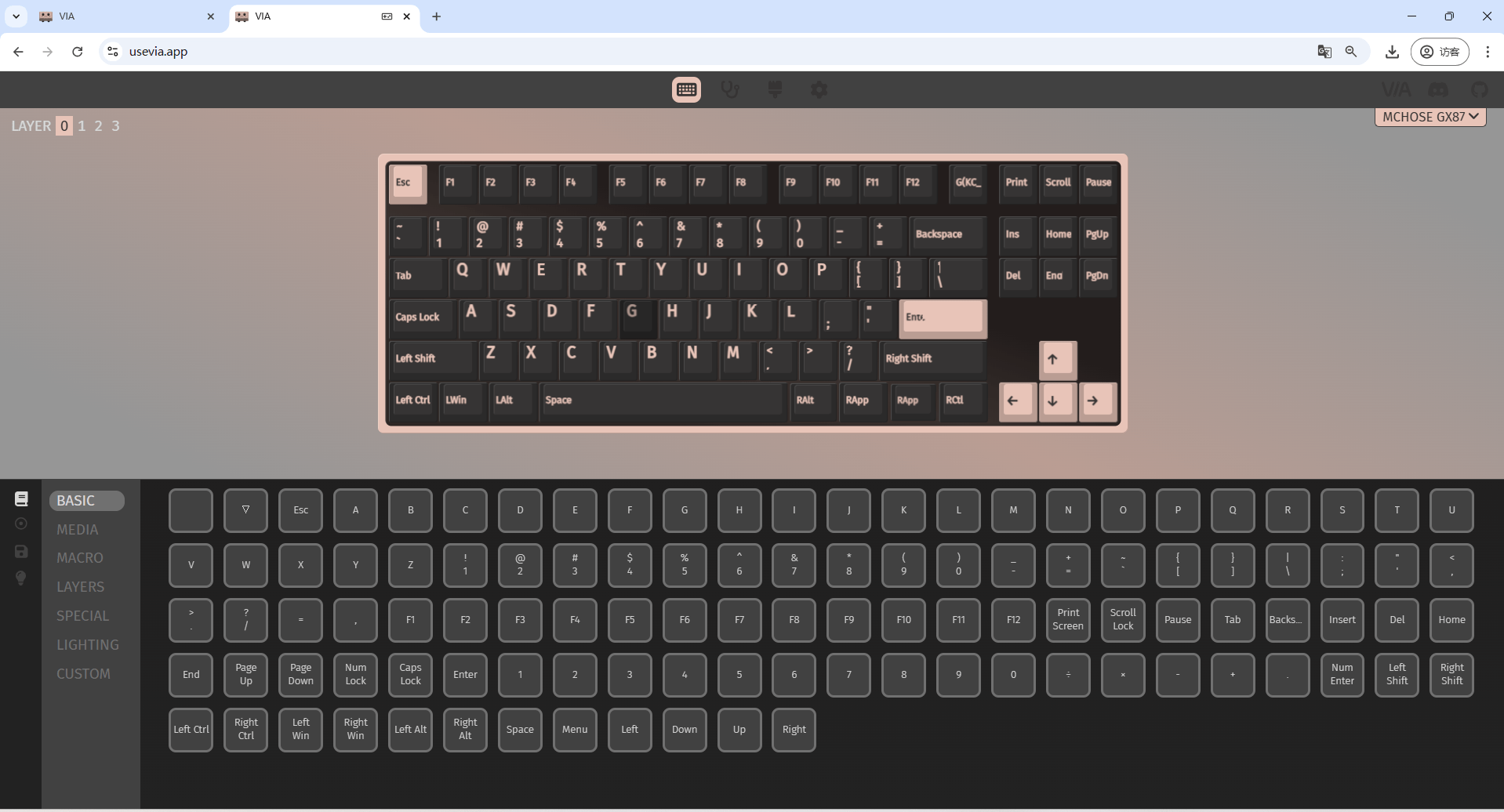The image size is (1504, 812).
Task: Open the Key Tester stethoscope icon
Action: click(x=730, y=90)
